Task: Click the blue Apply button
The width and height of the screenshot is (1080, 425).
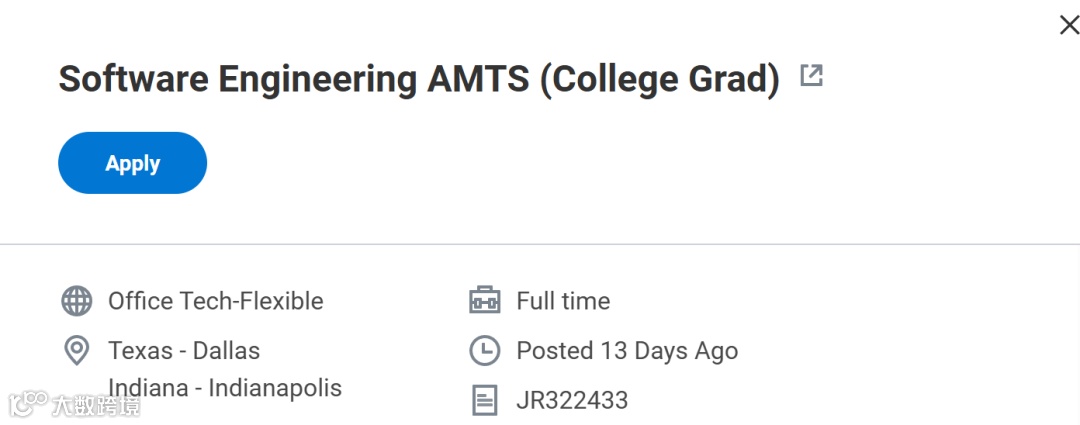Action: 132,163
